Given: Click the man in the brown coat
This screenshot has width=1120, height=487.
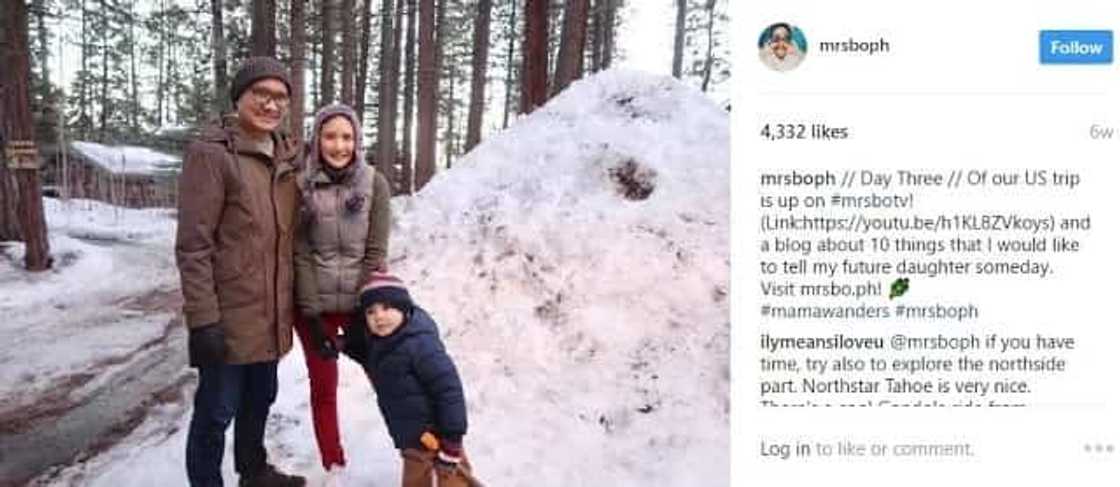Looking at the screenshot, I should tap(239, 271).
